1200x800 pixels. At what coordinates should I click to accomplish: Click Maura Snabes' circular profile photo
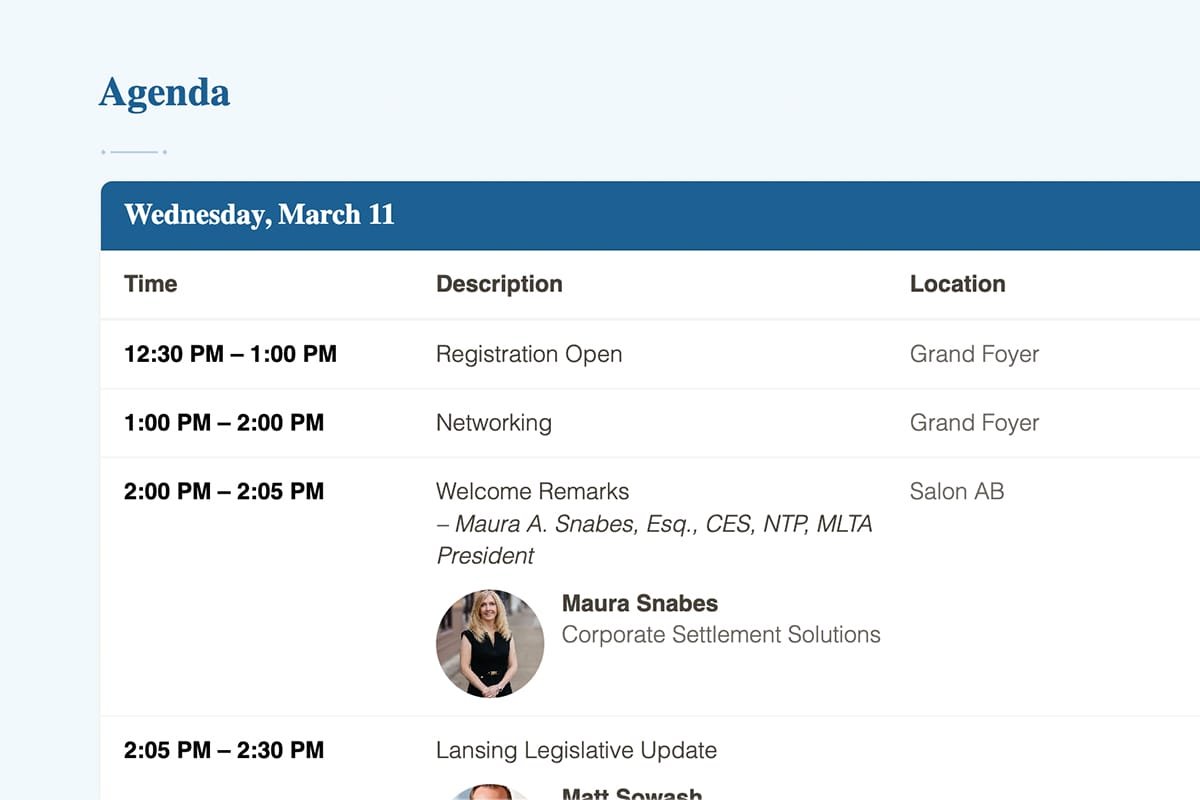[x=490, y=643]
